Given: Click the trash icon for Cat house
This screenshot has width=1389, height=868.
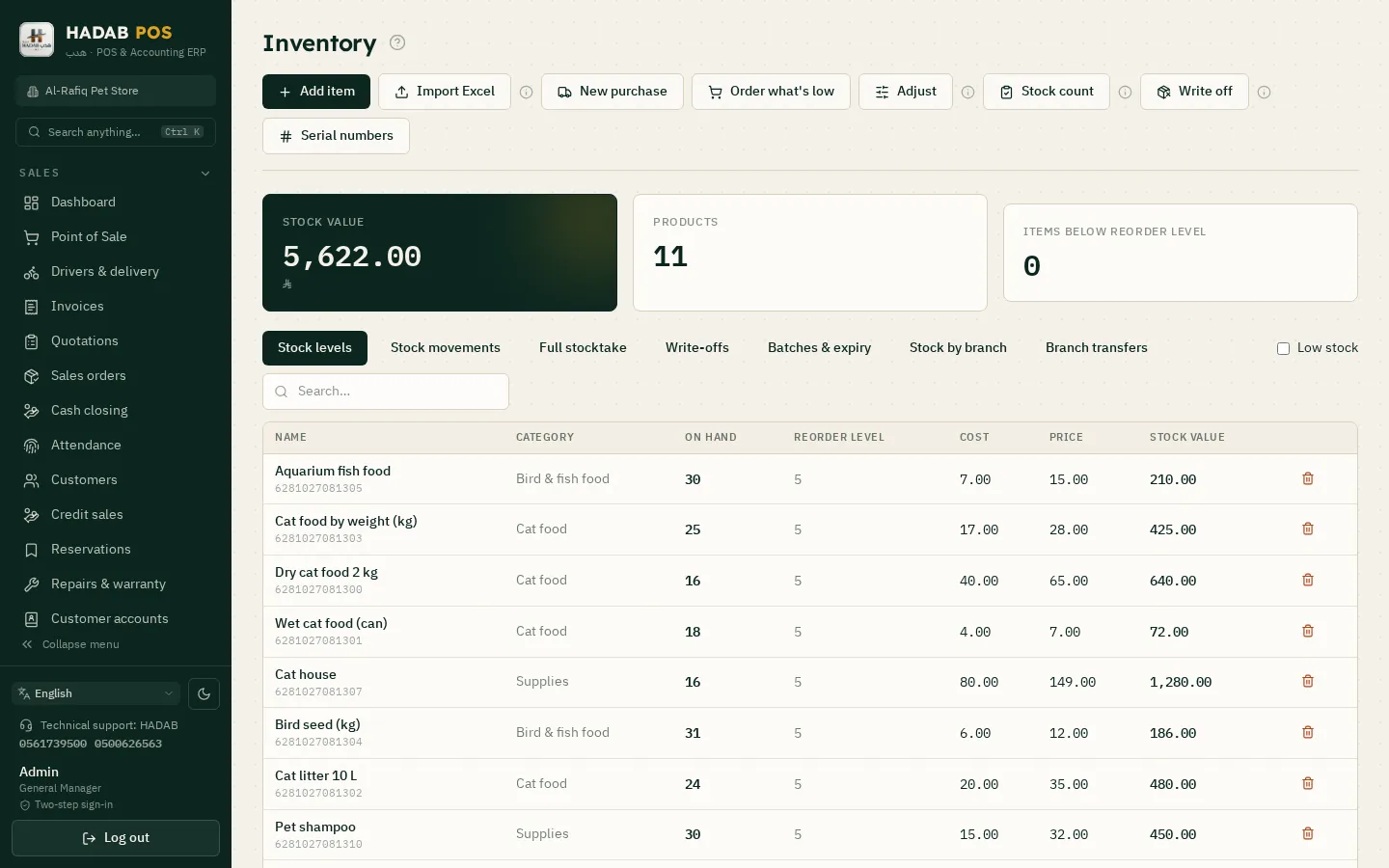Looking at the screenshot, I should pyautogui.click(x=1308, y=681).
